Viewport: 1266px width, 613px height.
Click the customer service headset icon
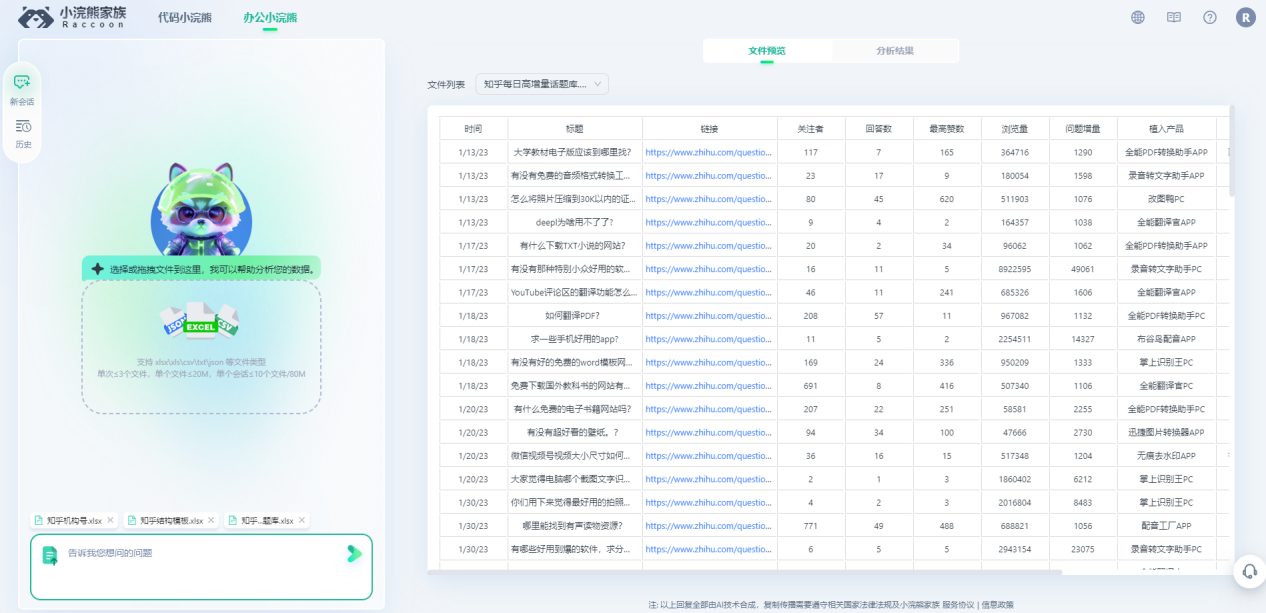(x=1249, y=571)
